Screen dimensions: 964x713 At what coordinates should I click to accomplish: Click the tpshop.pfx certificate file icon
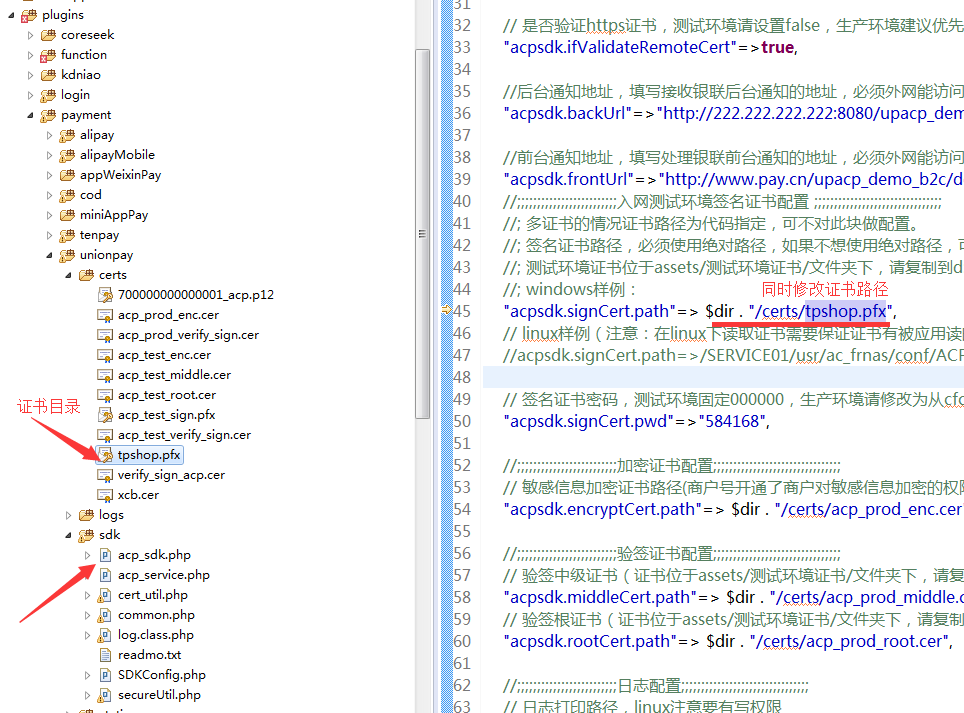pos(105,455)
